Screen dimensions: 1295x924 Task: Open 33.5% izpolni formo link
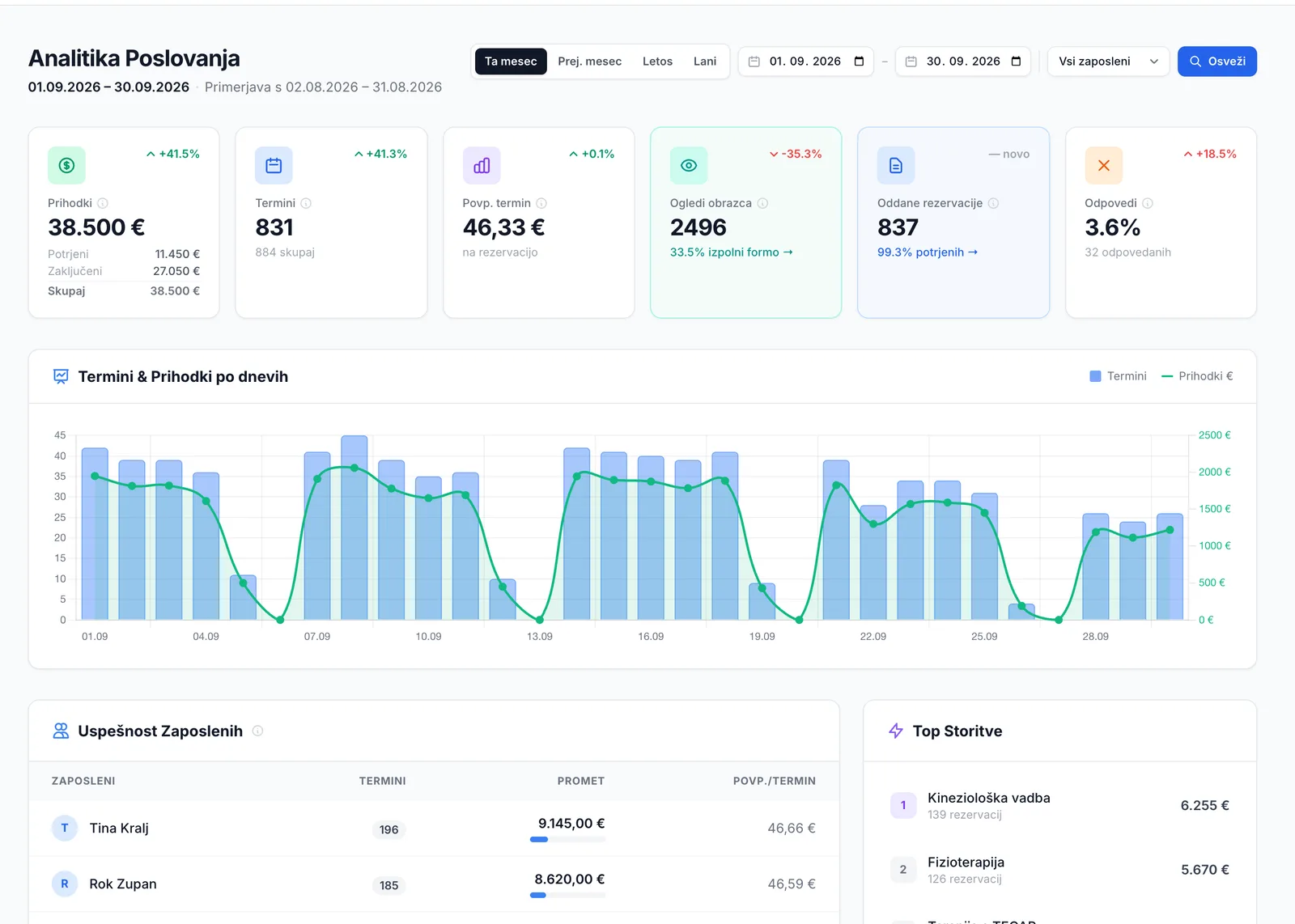(x=731, y=252)
